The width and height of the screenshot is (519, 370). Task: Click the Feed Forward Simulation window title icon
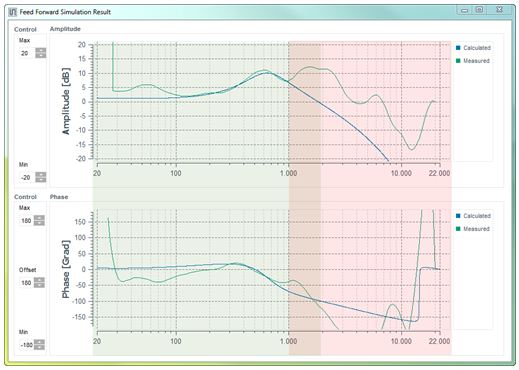click(x=13, y=12)
